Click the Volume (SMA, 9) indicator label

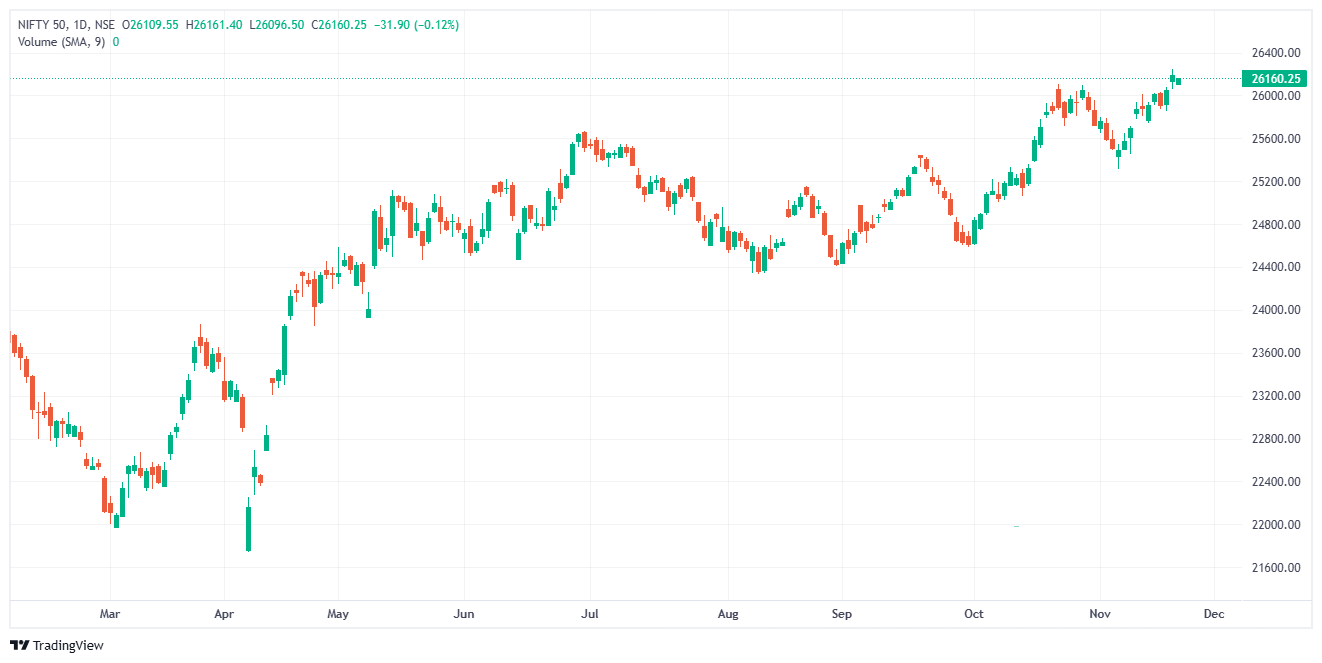(63, 42)
